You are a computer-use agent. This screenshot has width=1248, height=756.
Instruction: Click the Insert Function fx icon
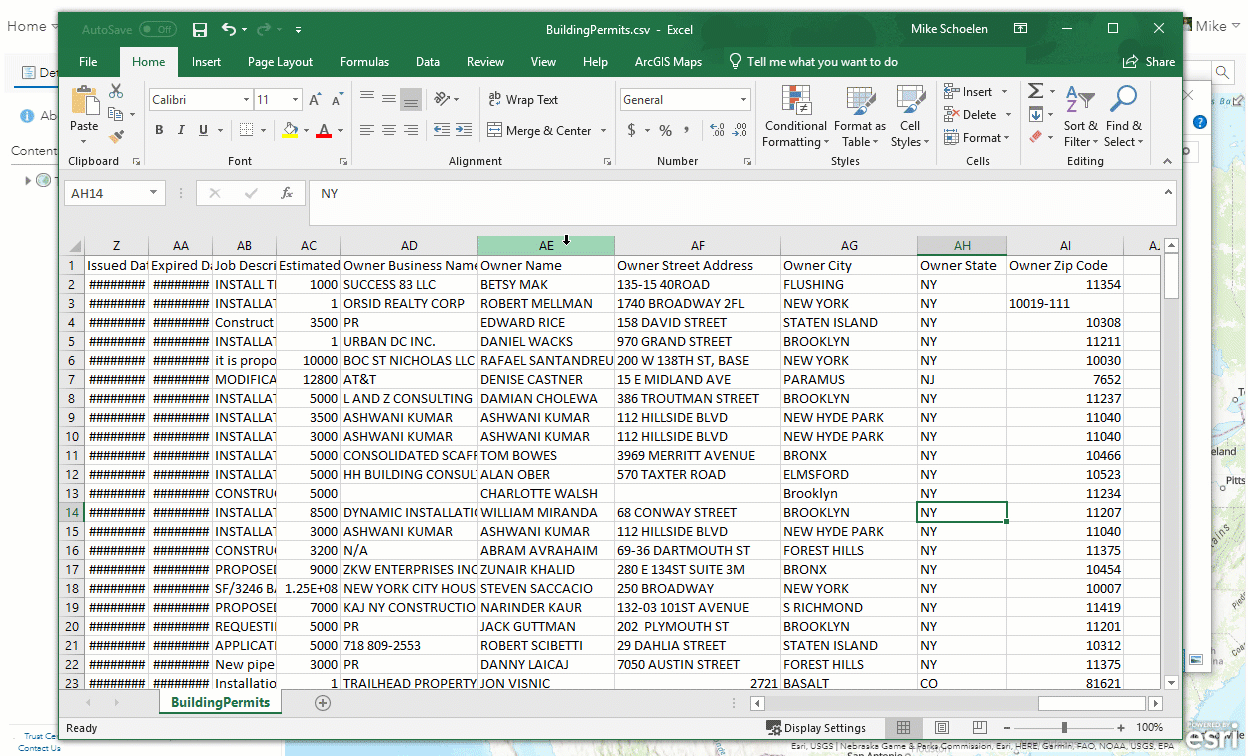287,193
